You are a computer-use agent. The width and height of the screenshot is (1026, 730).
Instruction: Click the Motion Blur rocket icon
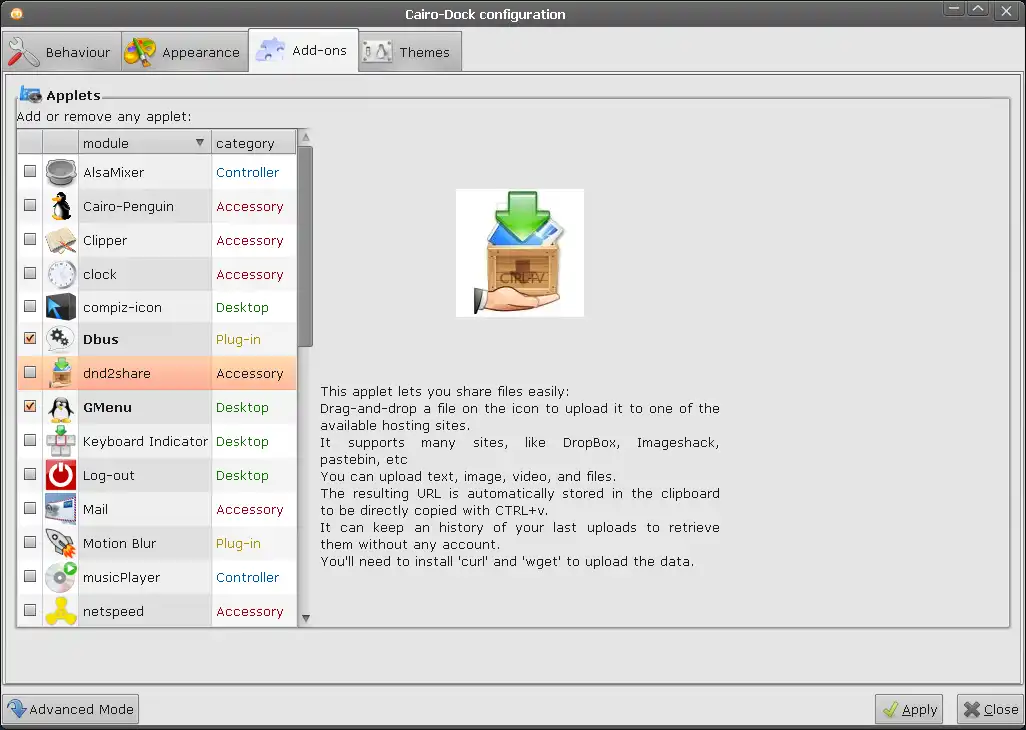[x=61, y=544]
